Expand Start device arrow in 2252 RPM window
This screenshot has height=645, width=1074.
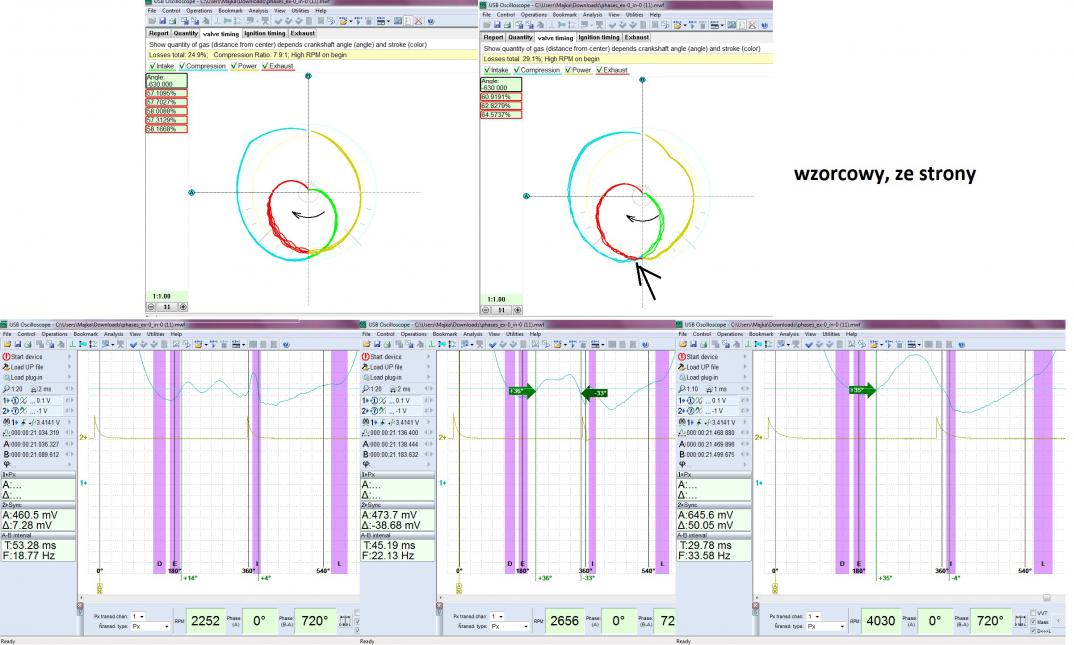pos(69,357)
